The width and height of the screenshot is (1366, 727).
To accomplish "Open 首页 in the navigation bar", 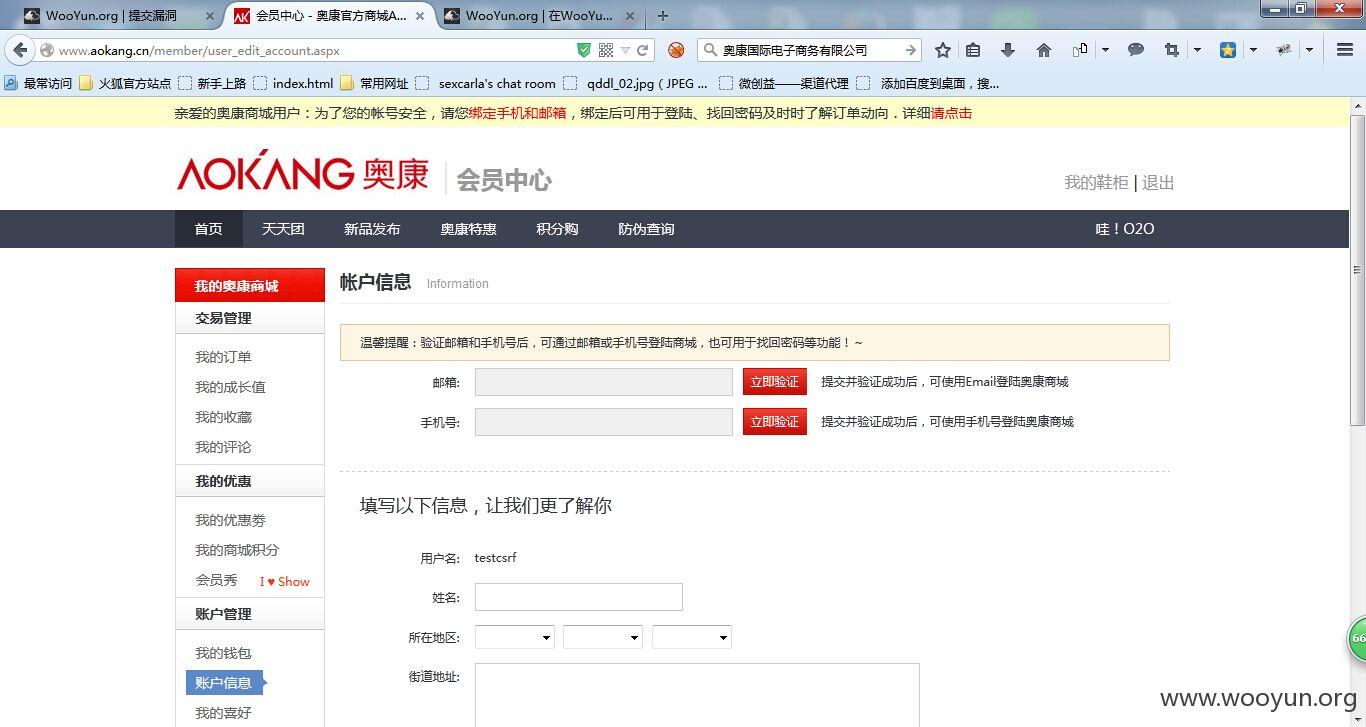I will point(208,229).
